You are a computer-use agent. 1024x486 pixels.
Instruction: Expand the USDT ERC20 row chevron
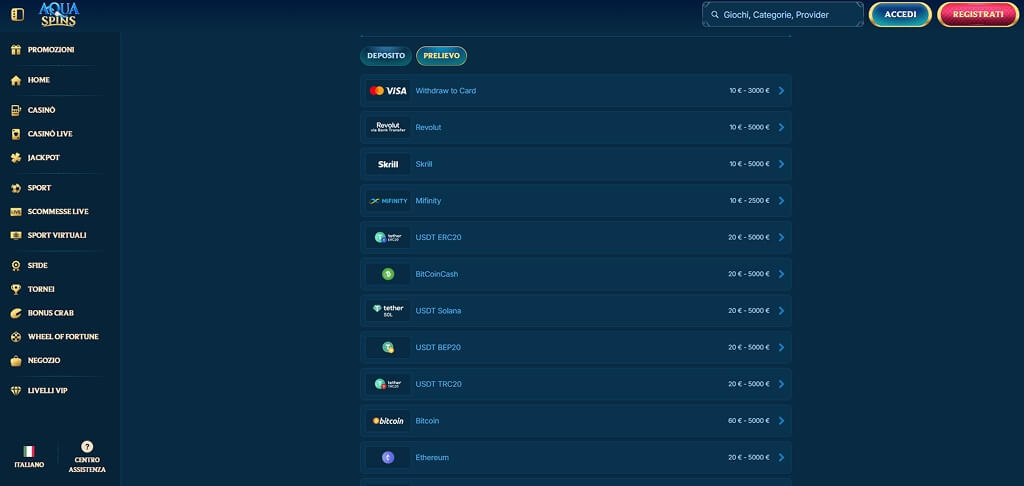pyautogui.click(x=781, y=237)
